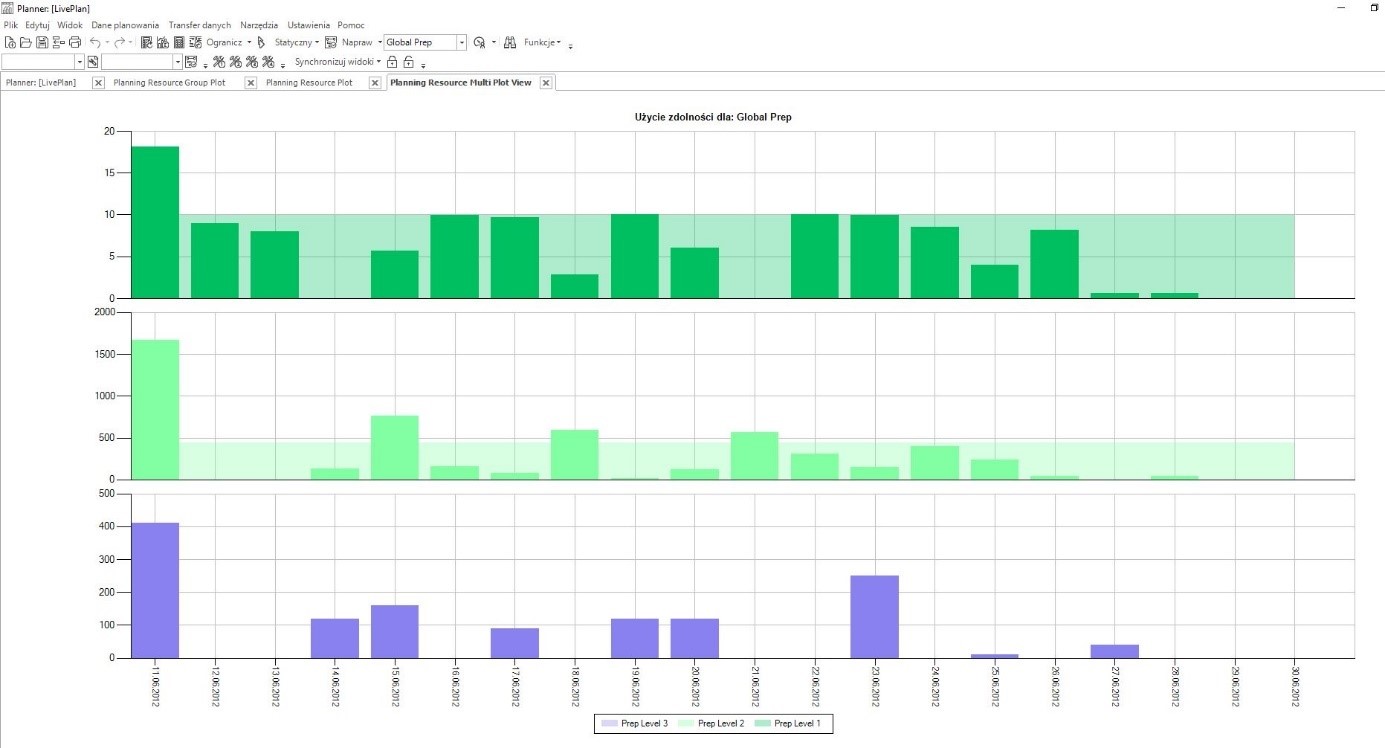The width and height of the screenshot is (1385, 748).
Task: Open the Funkcje dropdown
Action: [543, 42]
